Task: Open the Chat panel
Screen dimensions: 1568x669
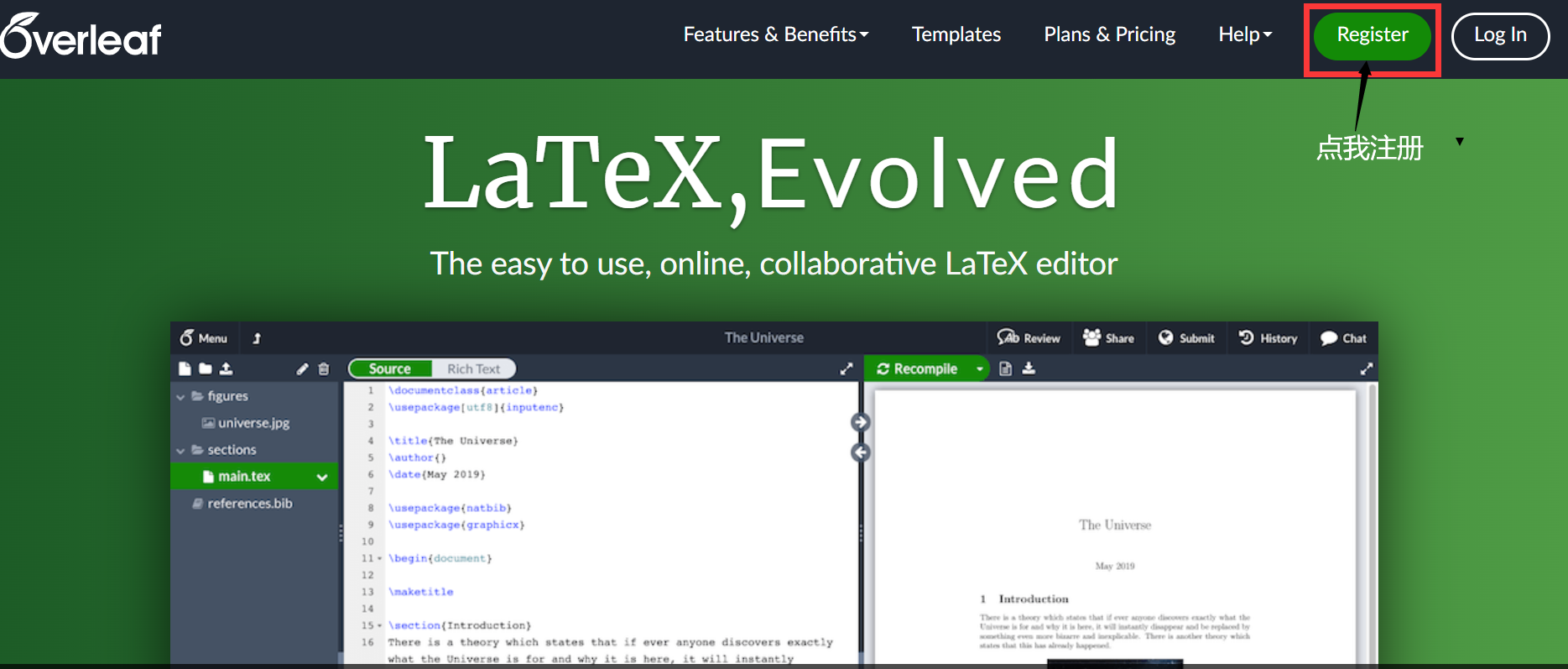Action: pyautogui.click(x=1343, y=337)
